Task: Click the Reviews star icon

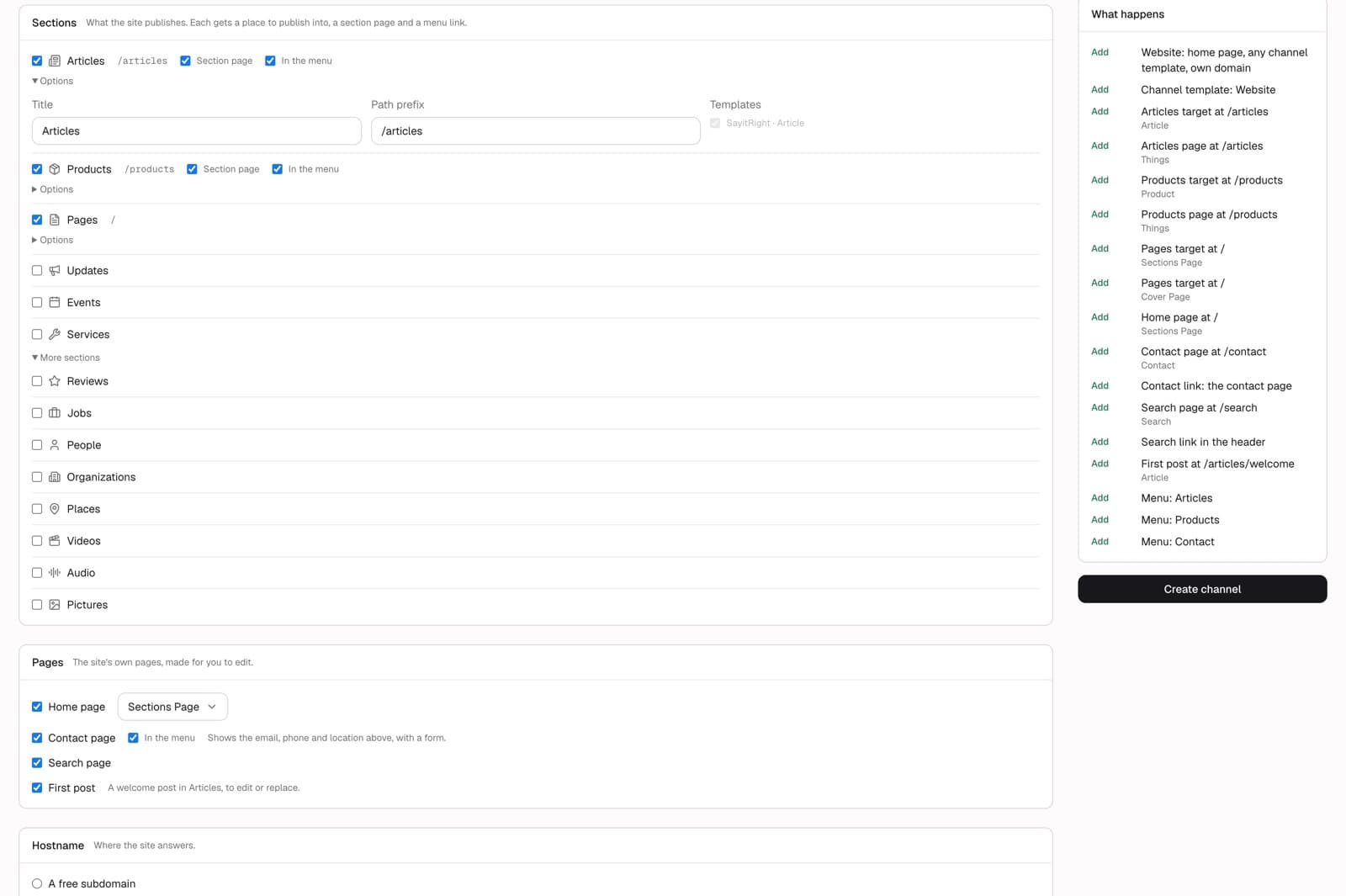Action: click(55, 381)
